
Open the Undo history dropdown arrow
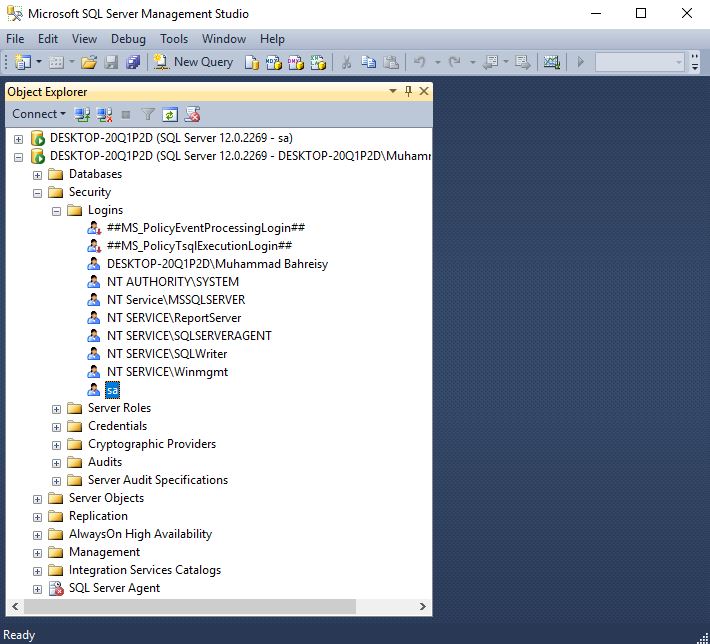pos(437,62)
